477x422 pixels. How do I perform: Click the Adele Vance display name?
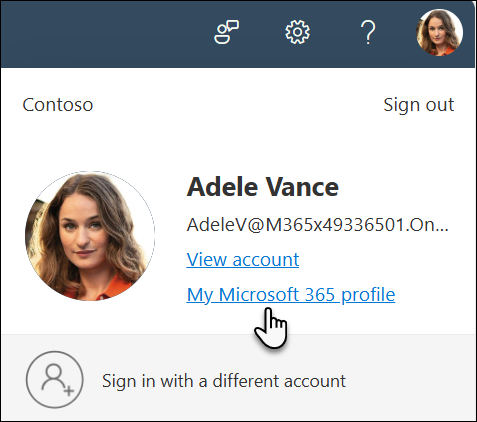click(x=263, y=187)
